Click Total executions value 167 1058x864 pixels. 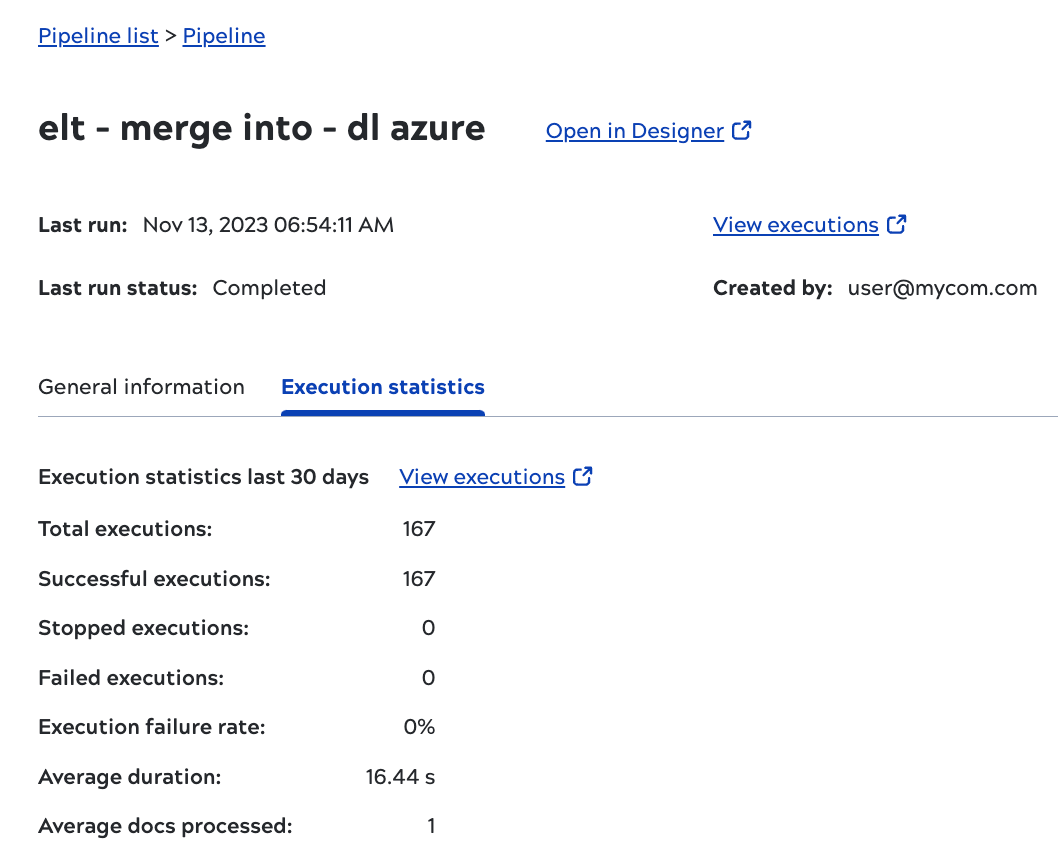click(419, 529)
